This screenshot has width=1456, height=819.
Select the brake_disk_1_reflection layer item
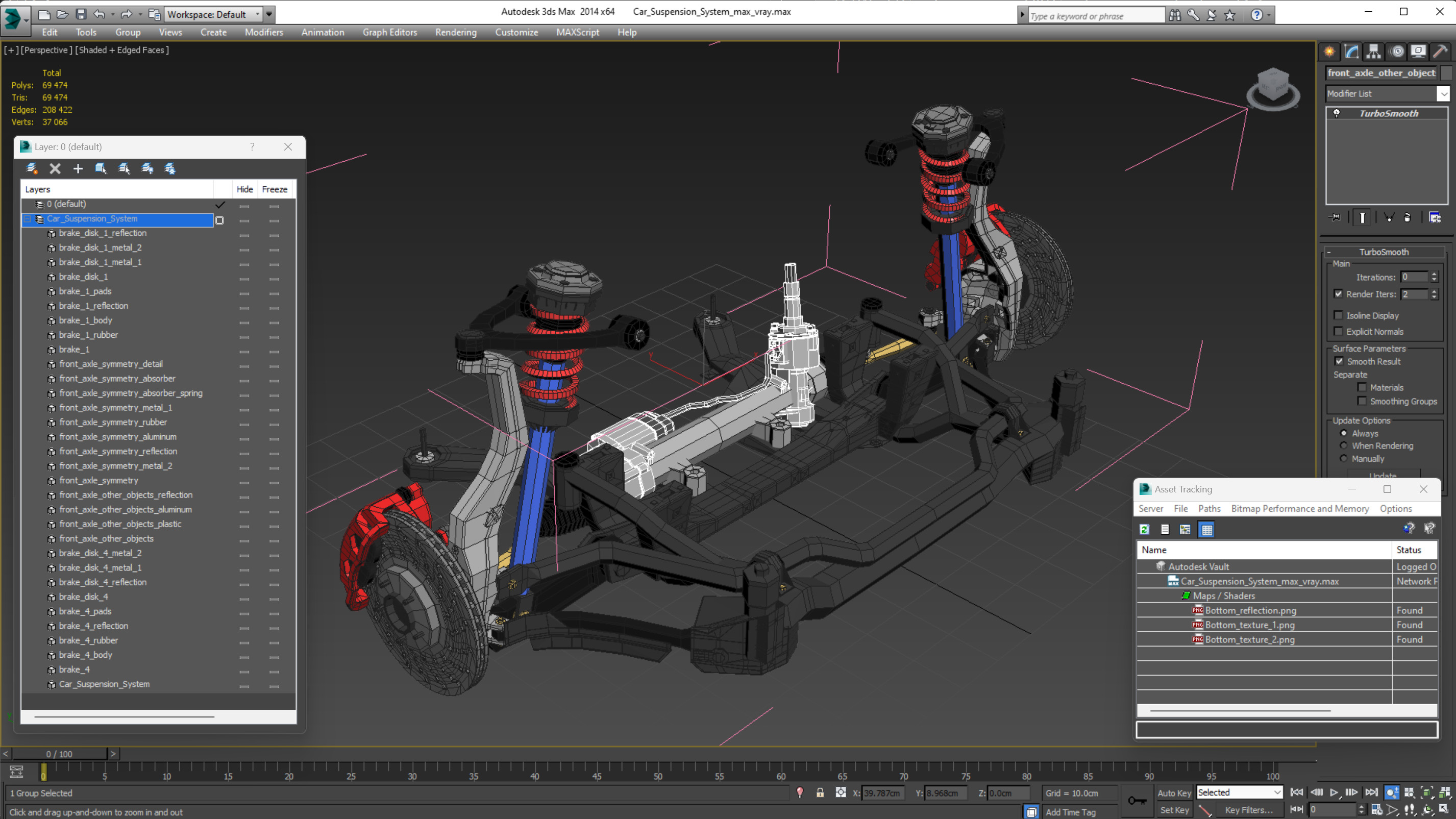pyautogui.click(x=102, y=233)
